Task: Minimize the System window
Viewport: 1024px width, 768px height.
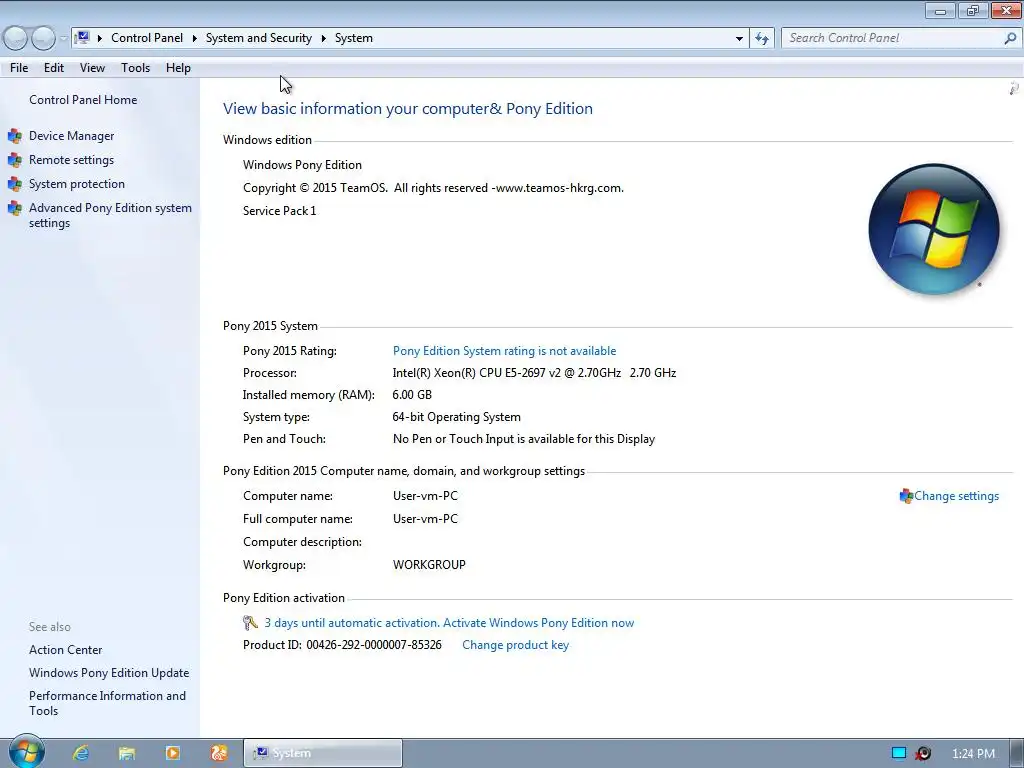Action: coord(940,10)
